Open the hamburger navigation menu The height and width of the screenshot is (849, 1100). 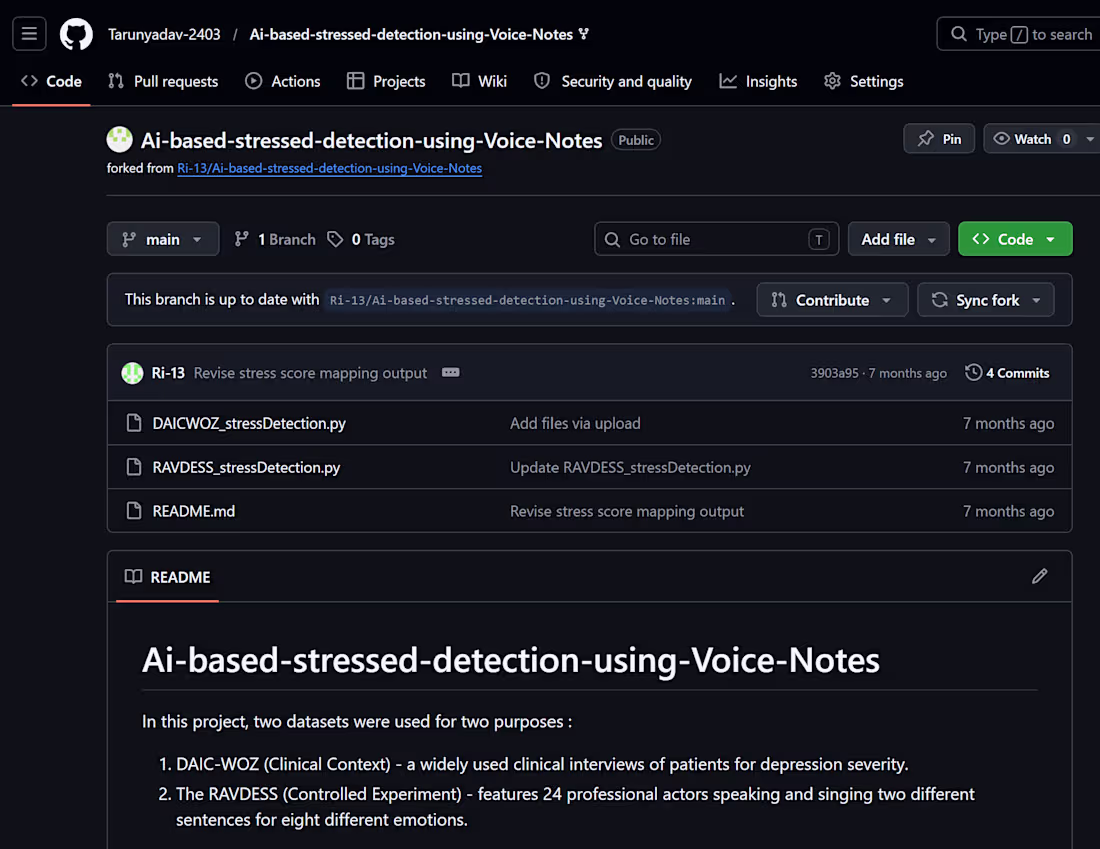click(x=29, y=34)
